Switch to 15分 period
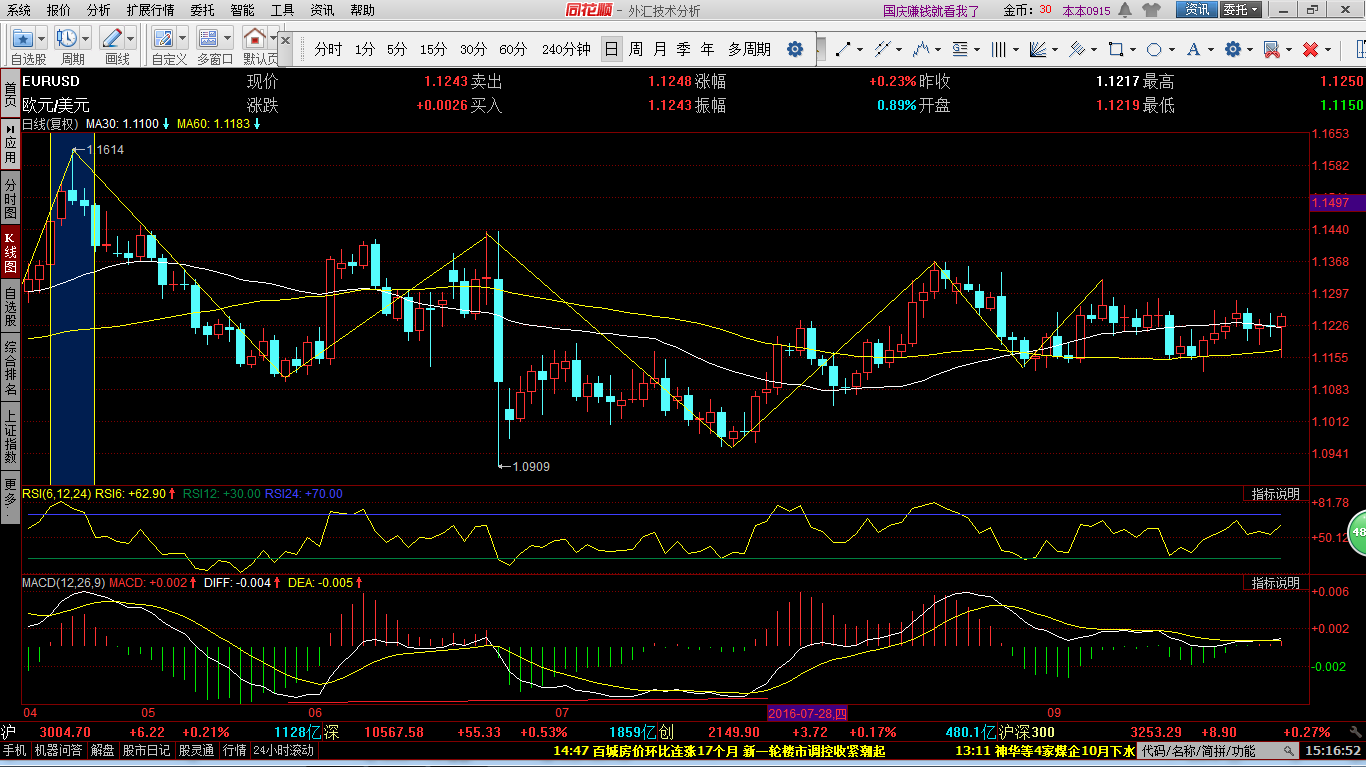This screenshot has width=1366, height=767. point(433,49)
